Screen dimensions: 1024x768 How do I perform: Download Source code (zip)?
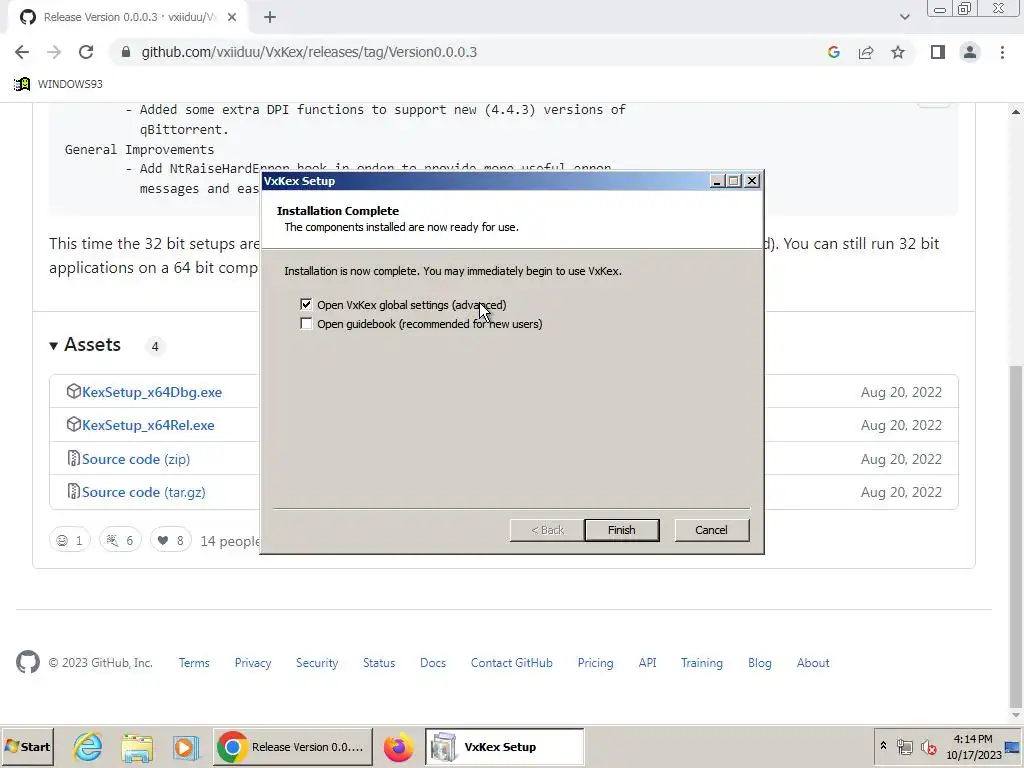[136, 459]
